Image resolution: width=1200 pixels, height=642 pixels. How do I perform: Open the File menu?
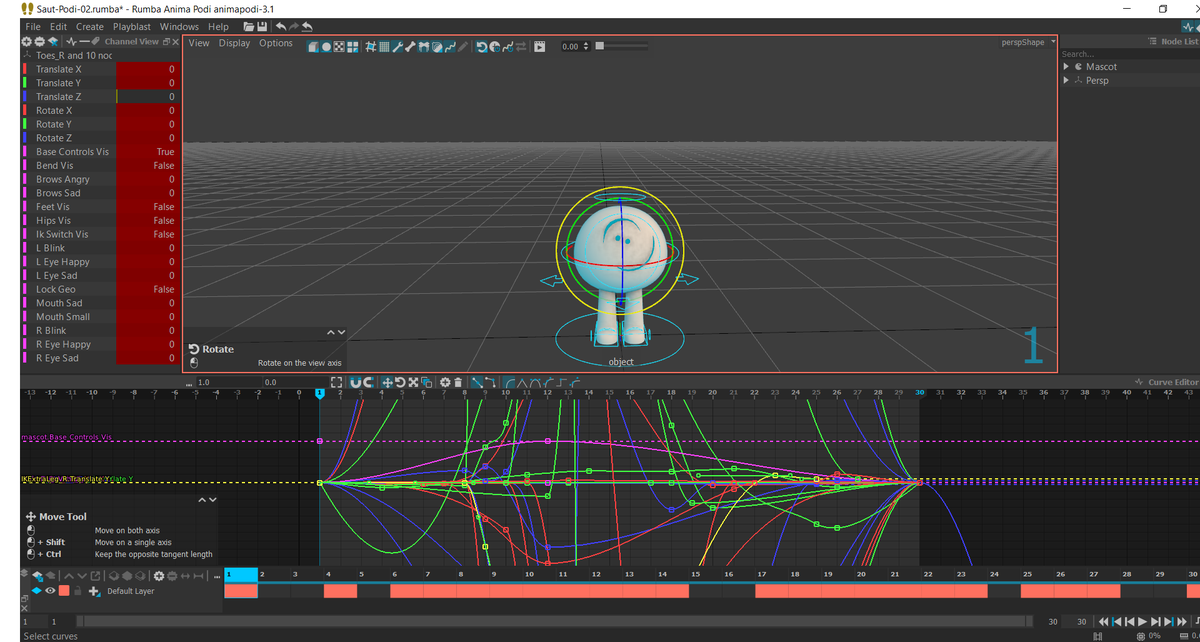(33, 27)
